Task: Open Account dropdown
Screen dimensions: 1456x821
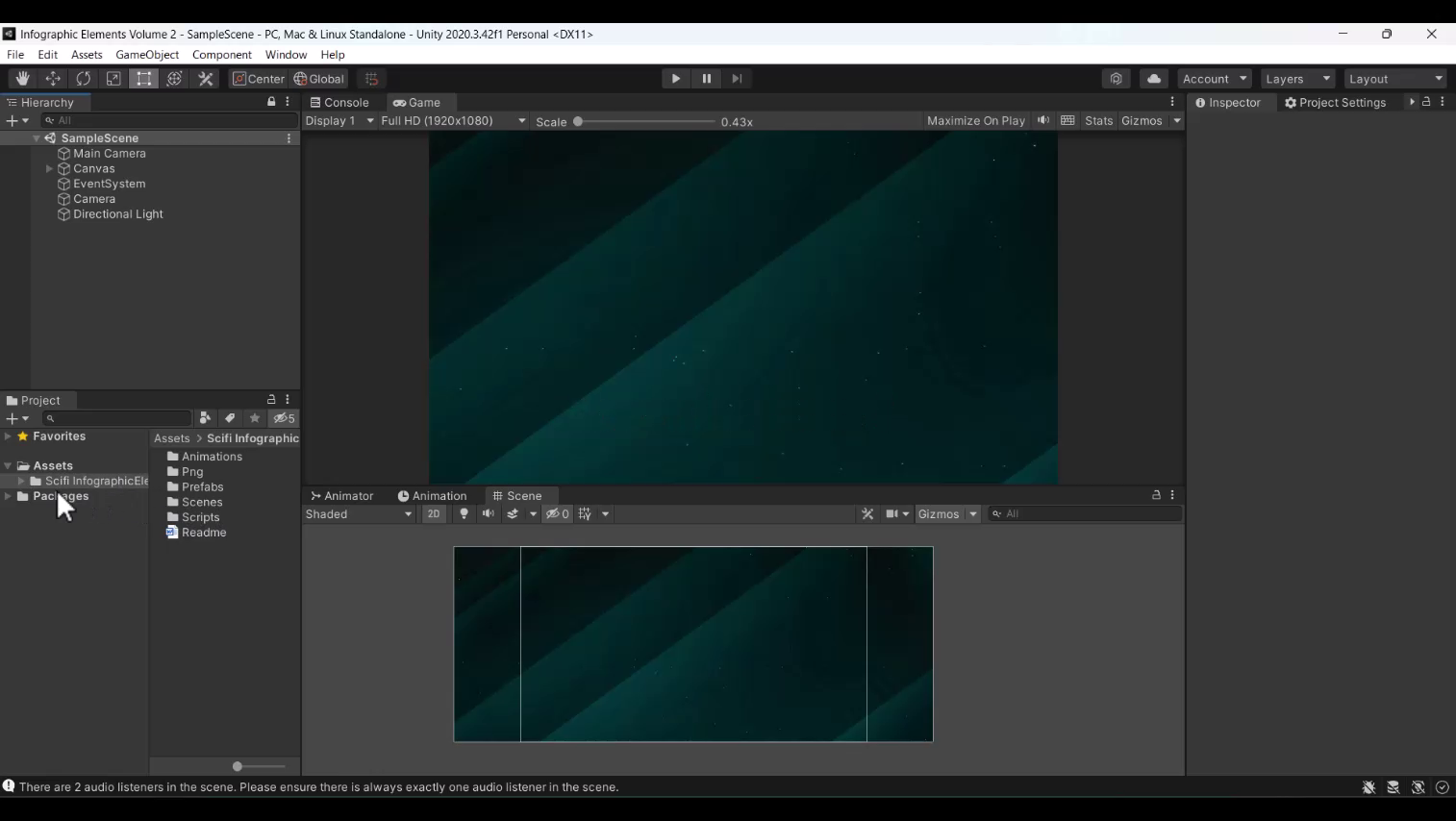Action: click(1214, 79)
